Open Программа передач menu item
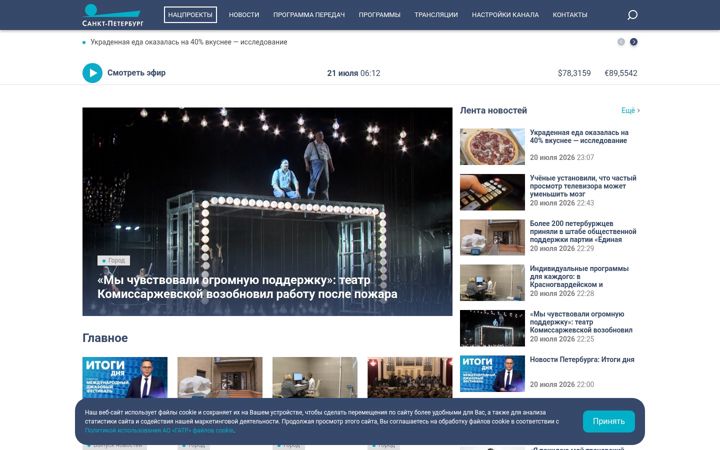Viewport: 720px width, 450px height. [x=309, y=15]
